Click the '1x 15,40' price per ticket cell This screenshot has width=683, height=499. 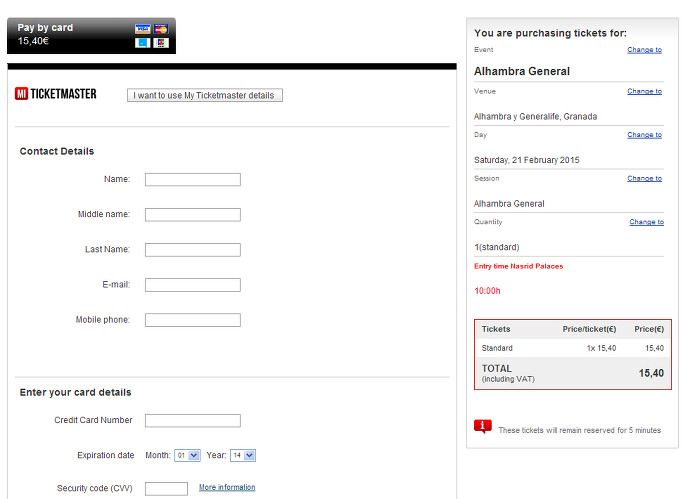[x=601, y=348]
